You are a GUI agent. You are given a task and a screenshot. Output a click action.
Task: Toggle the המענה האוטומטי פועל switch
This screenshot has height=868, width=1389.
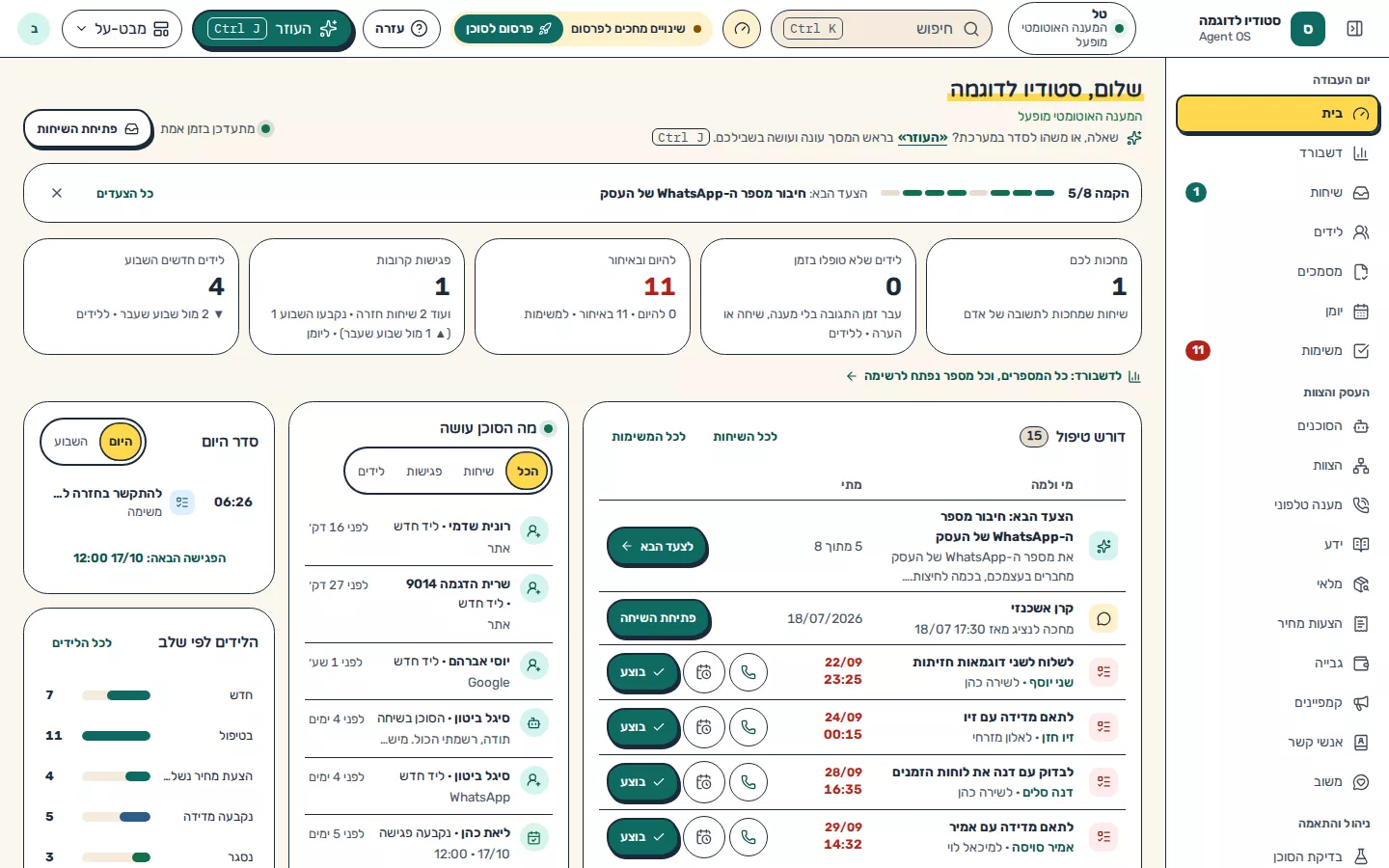1072,29
